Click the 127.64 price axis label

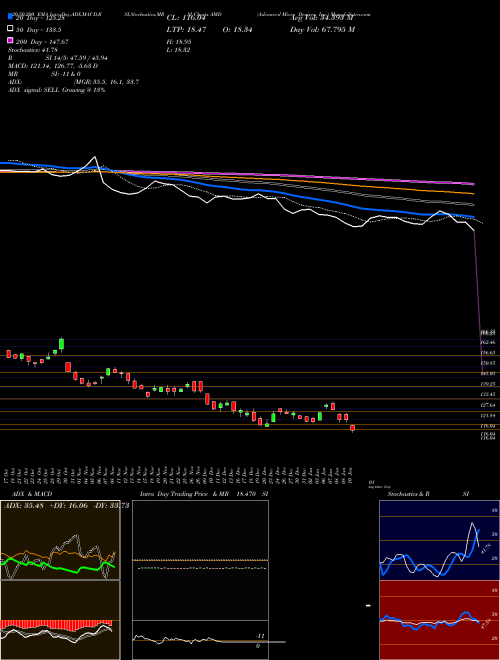click(x=488, y=405)
